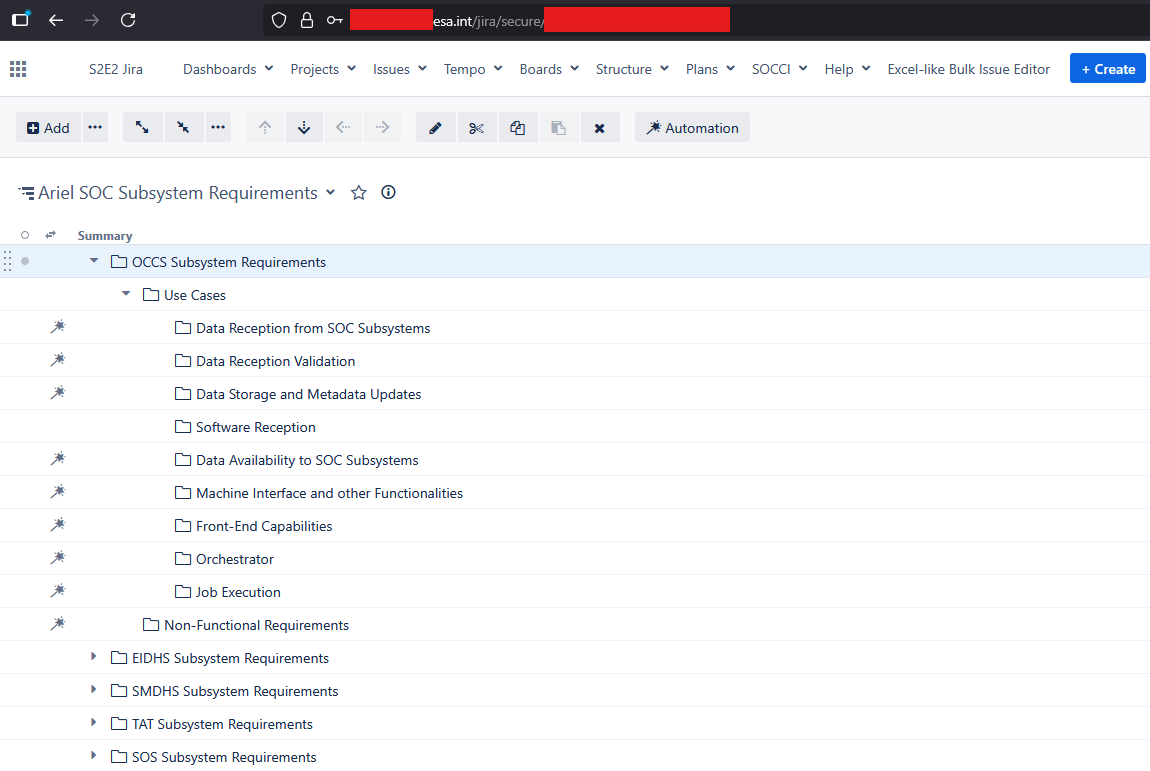The width and height of the screenshot is (1150, 771).
Task: Click the X delete icon in toolbar
Action: [599, 128]
